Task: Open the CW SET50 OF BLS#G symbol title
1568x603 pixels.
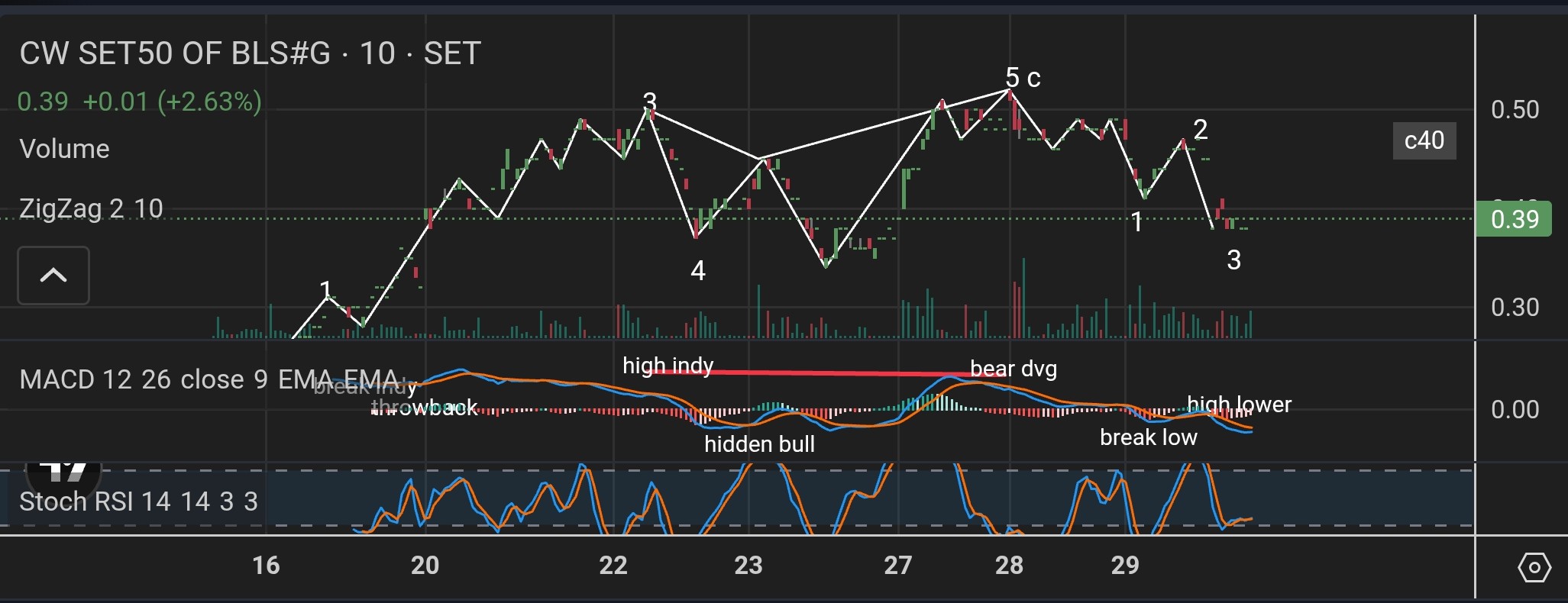Action: tap(251, 53)
